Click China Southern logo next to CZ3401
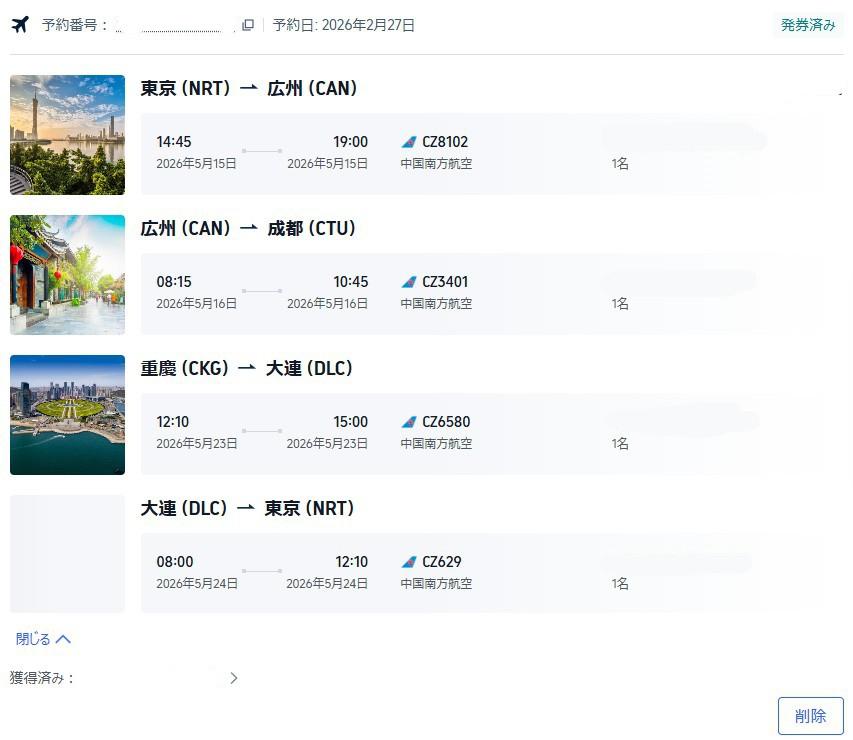853x740 pixels. tap(409, 282)
